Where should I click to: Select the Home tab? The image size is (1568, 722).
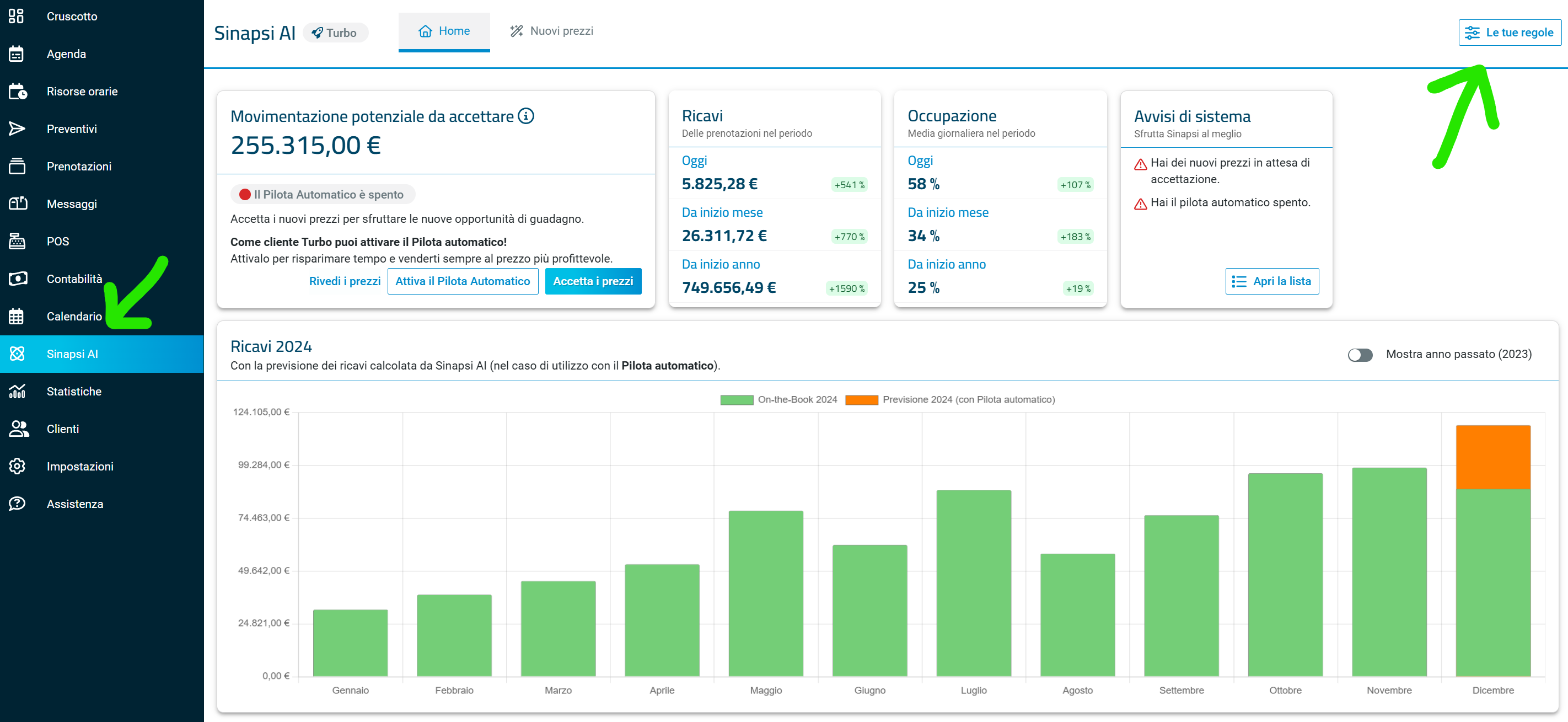(444, 31)
